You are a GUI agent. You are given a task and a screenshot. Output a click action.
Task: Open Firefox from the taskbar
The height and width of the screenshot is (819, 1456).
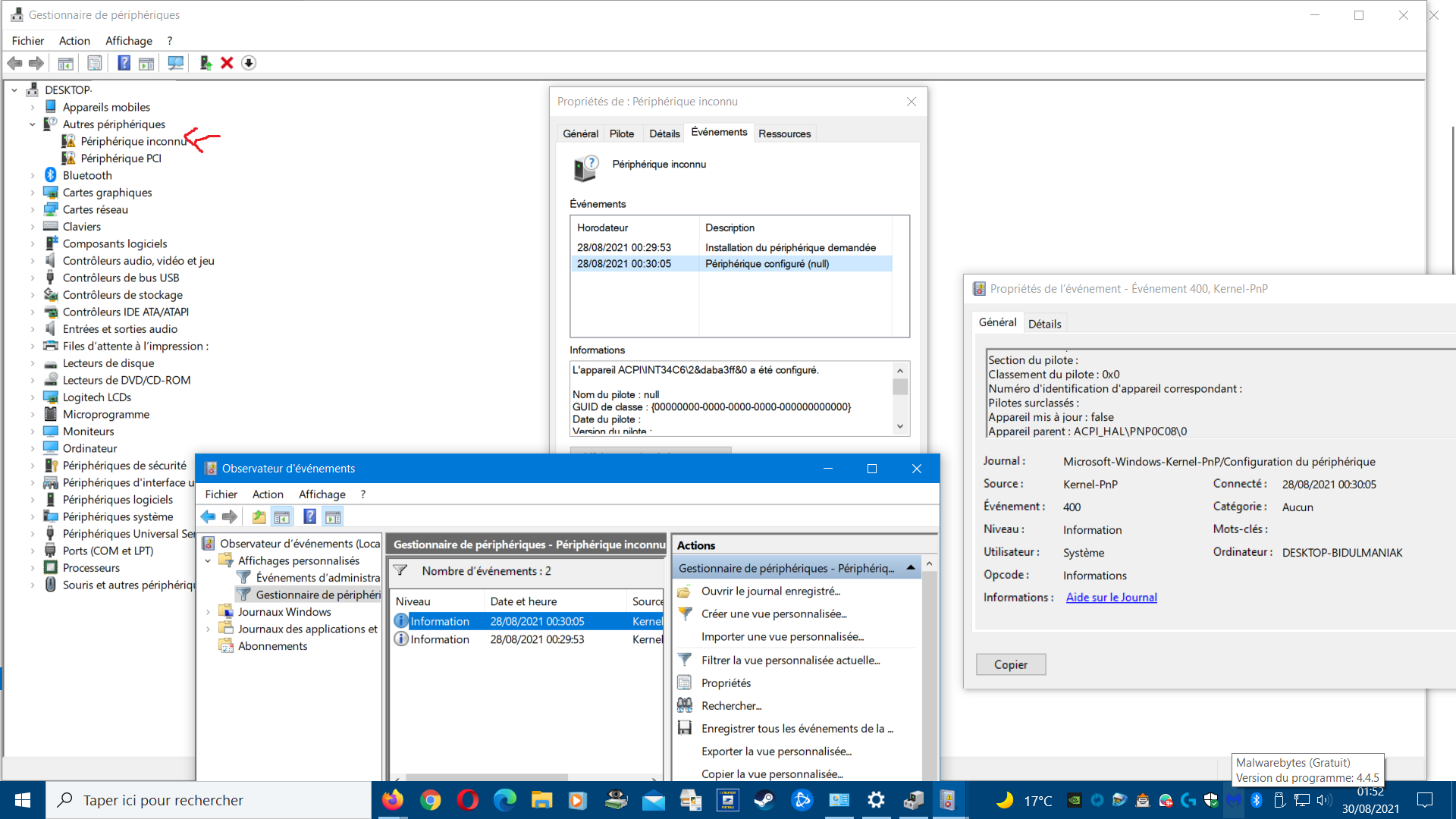pyautogui.click(x=393, y=800)
